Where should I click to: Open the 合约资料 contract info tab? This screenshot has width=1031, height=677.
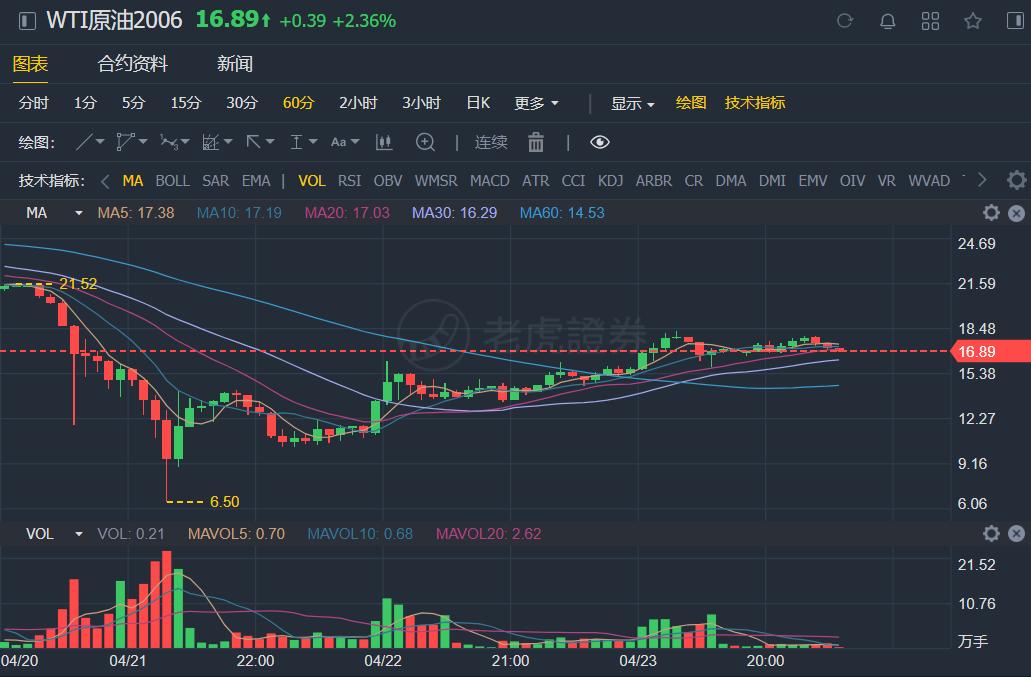133,62
